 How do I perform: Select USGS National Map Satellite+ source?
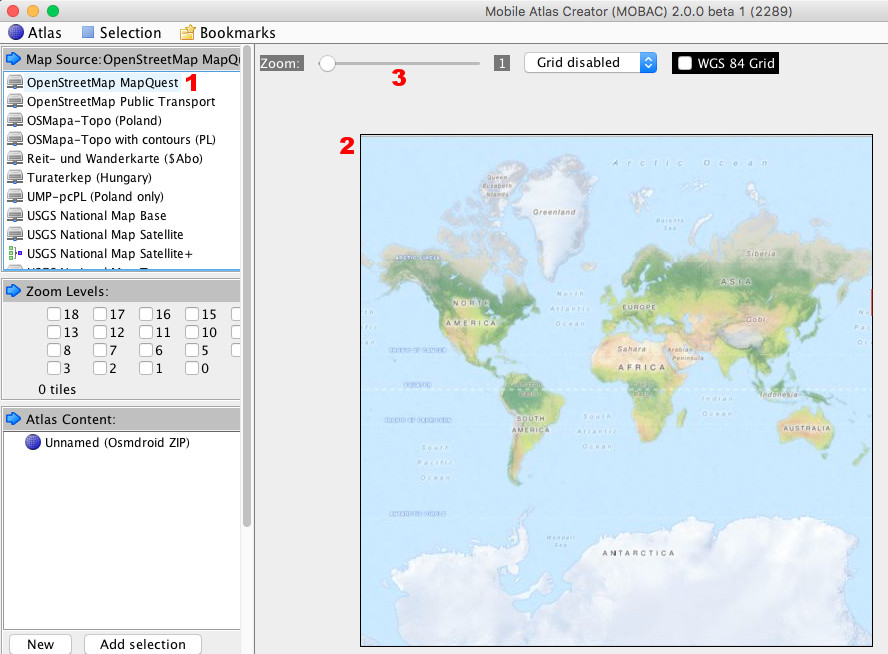(x=110, y=254)
